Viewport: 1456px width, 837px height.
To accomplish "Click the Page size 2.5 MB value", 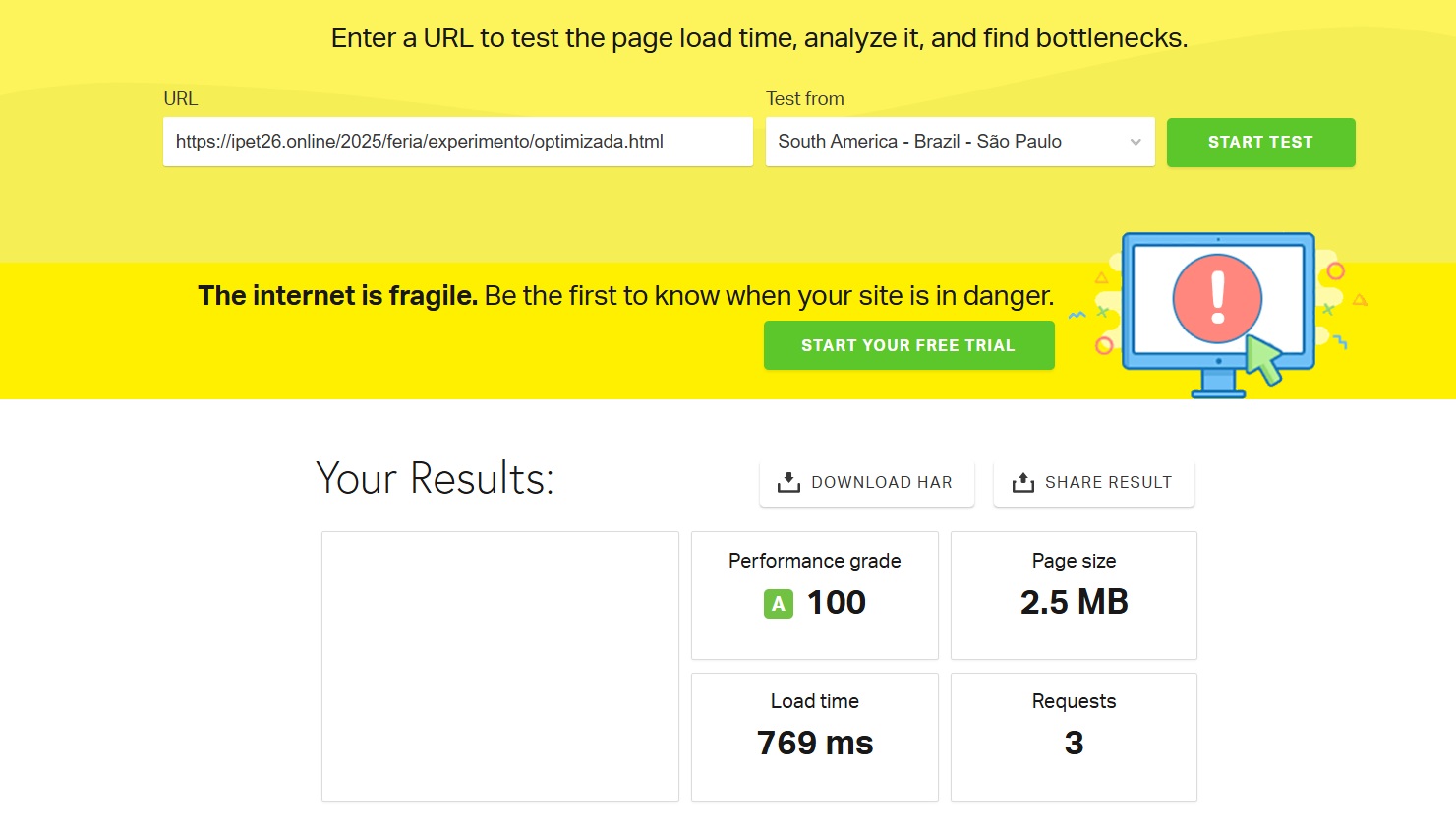I will pos(1074,602).
